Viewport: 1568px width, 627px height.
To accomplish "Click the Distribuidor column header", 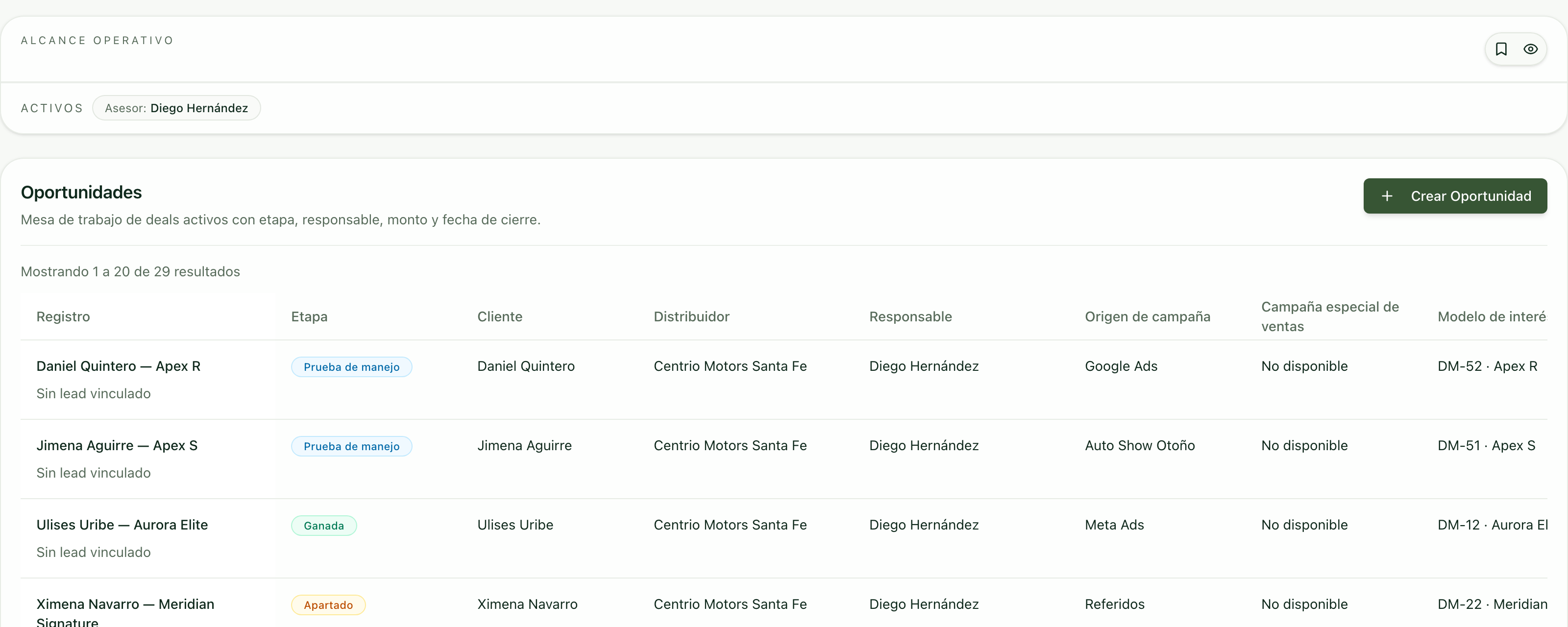I will [x=691, y=316].
